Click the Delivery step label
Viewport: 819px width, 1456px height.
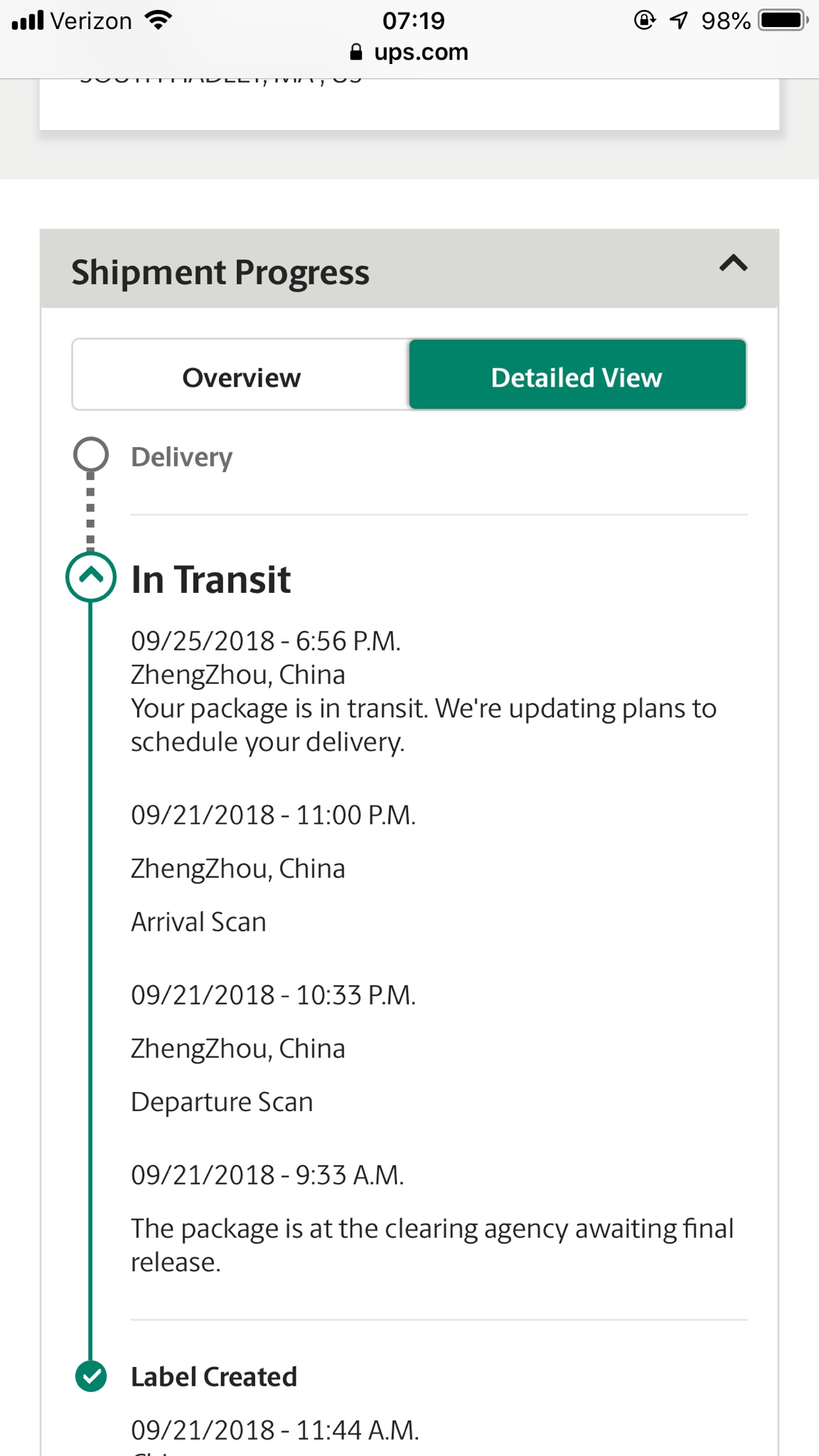click(x=182, y=457)
